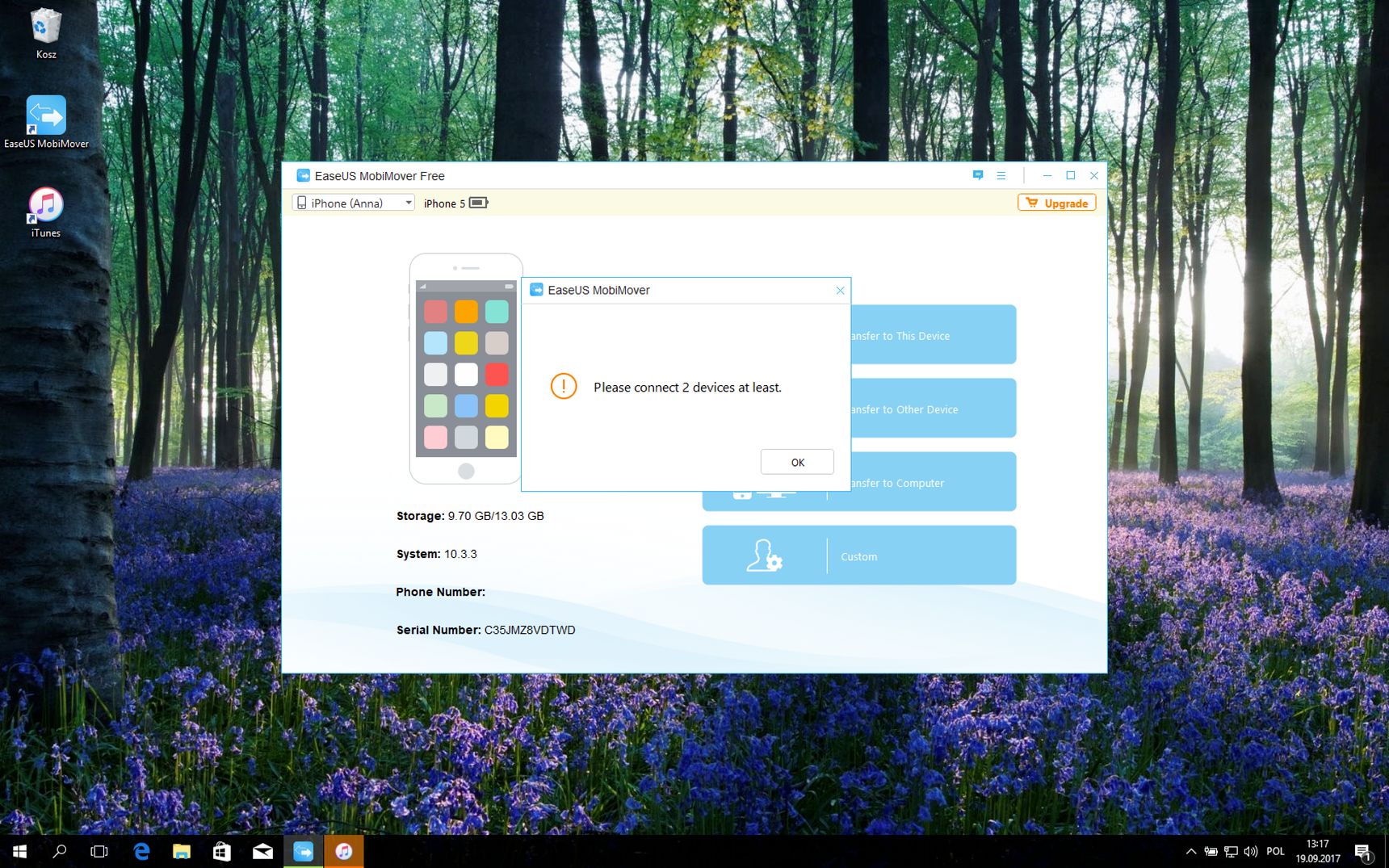Open the Store from the taskbar

coord(222,851)
